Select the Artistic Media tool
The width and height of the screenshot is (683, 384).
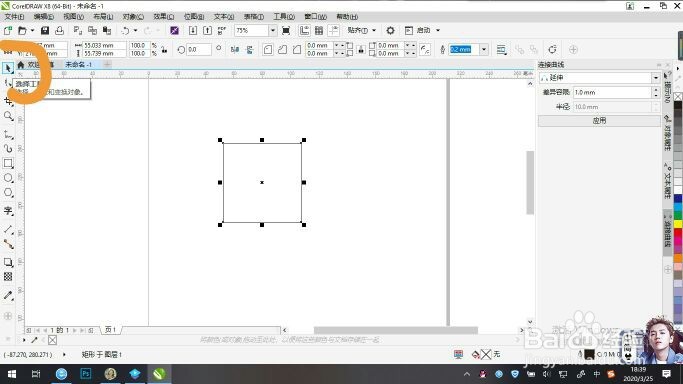[x=8, y=149]
